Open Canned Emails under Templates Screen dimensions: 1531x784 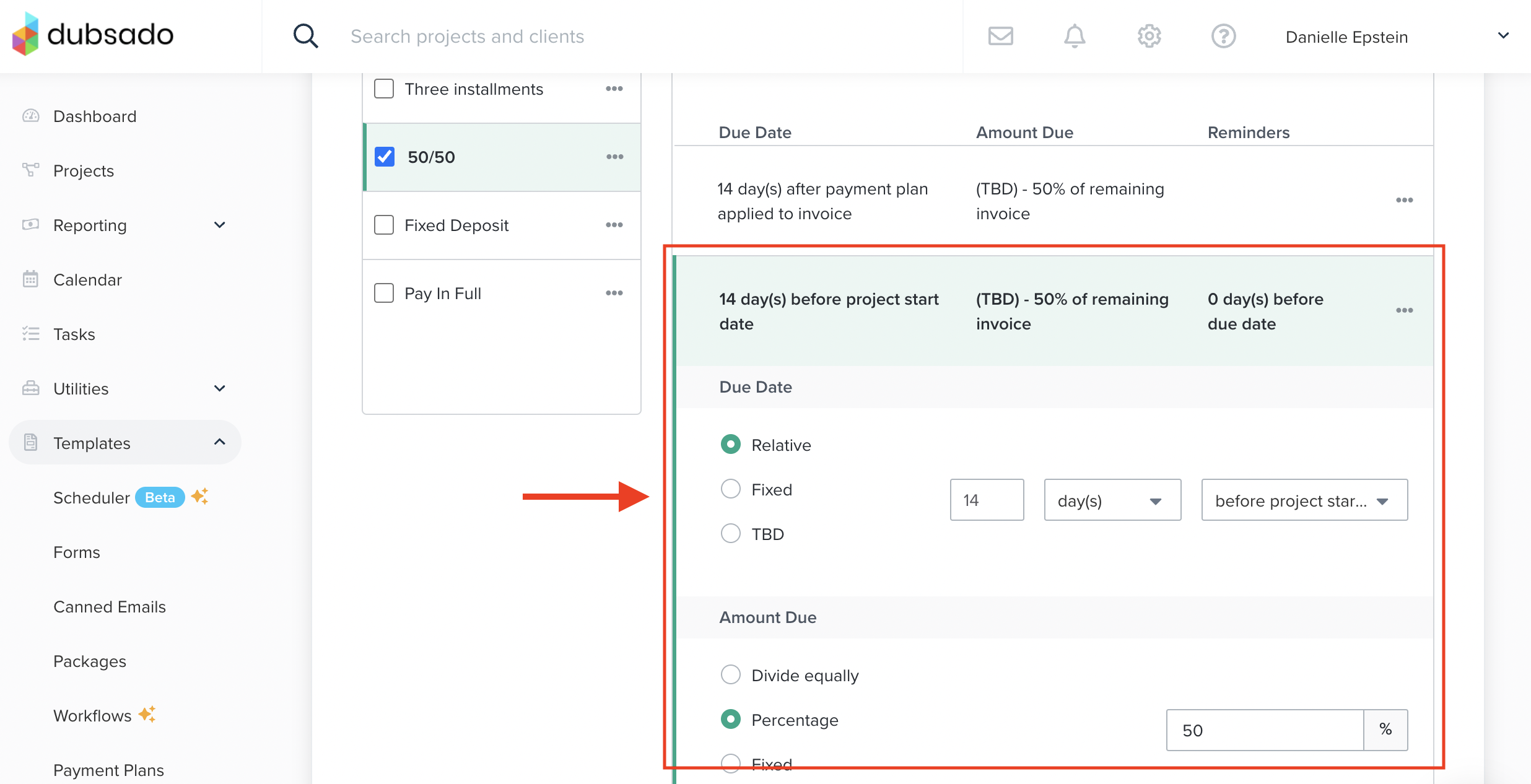point(110,607)
